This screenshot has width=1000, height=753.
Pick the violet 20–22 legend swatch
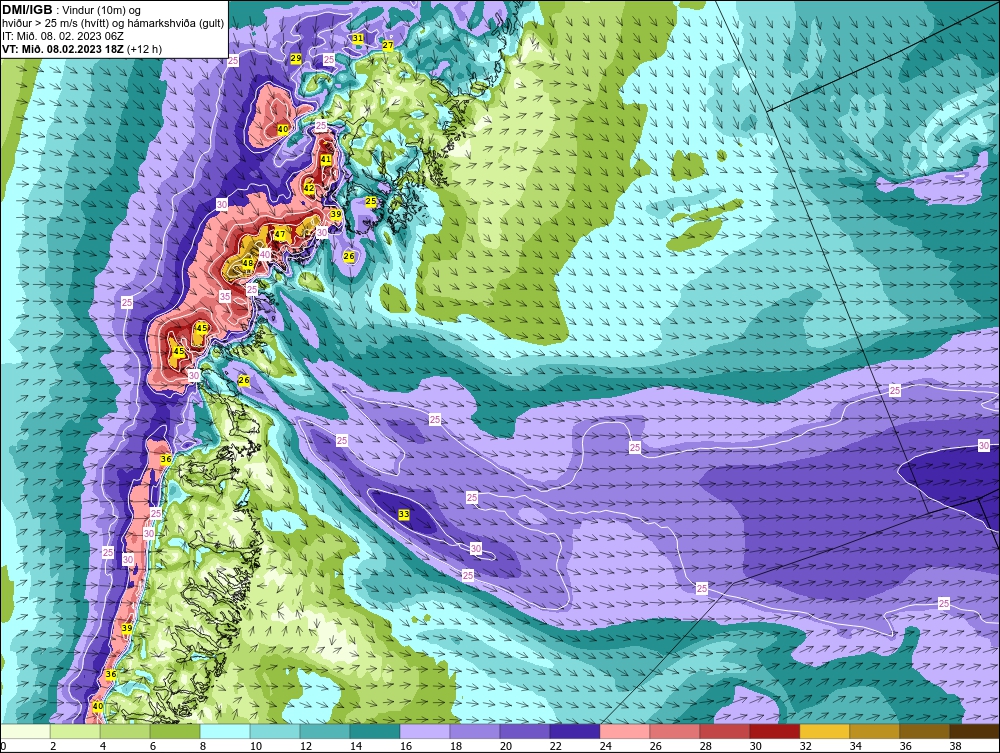click(525, 731)
